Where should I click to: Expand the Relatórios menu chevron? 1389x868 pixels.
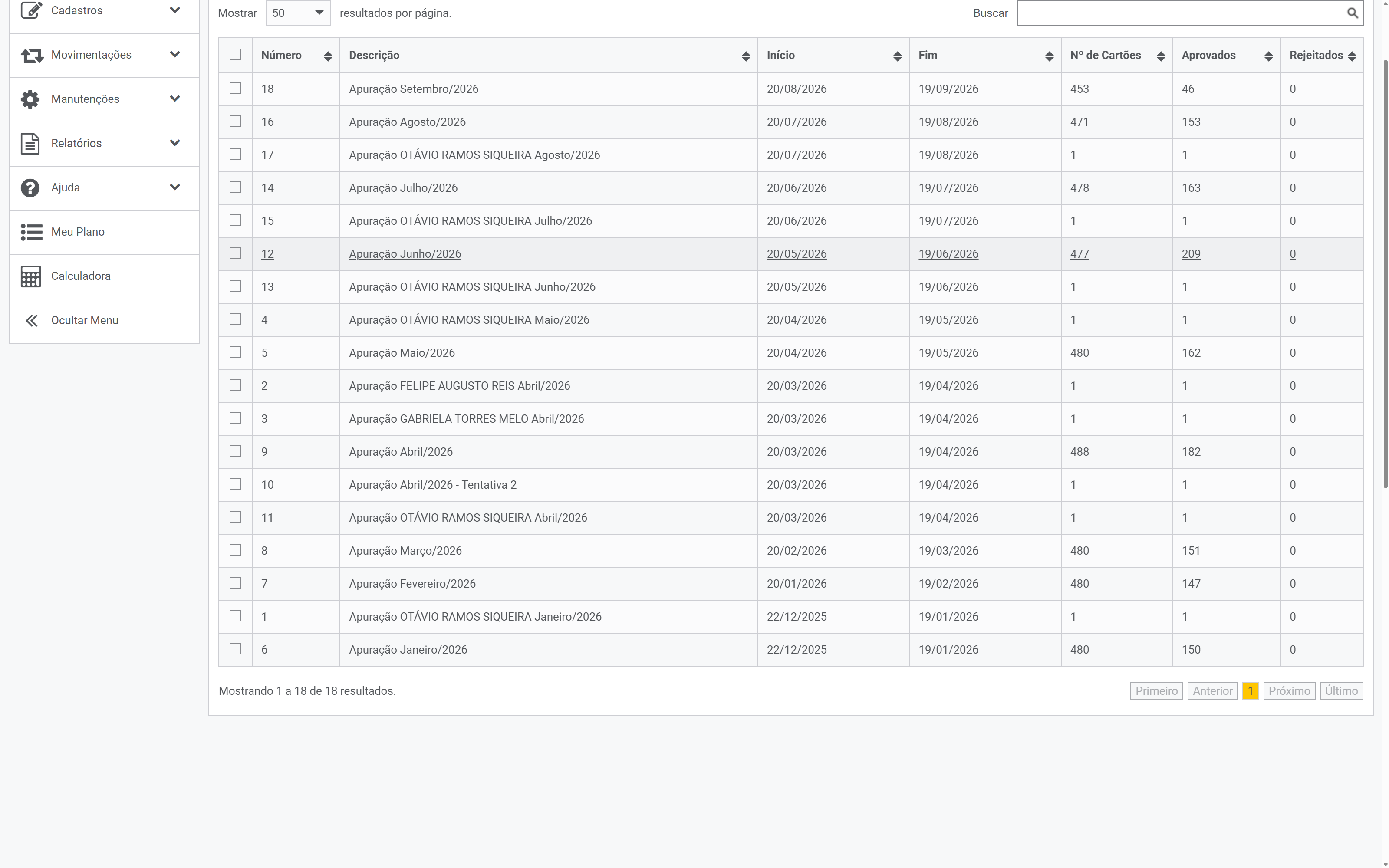pos(175,142)
